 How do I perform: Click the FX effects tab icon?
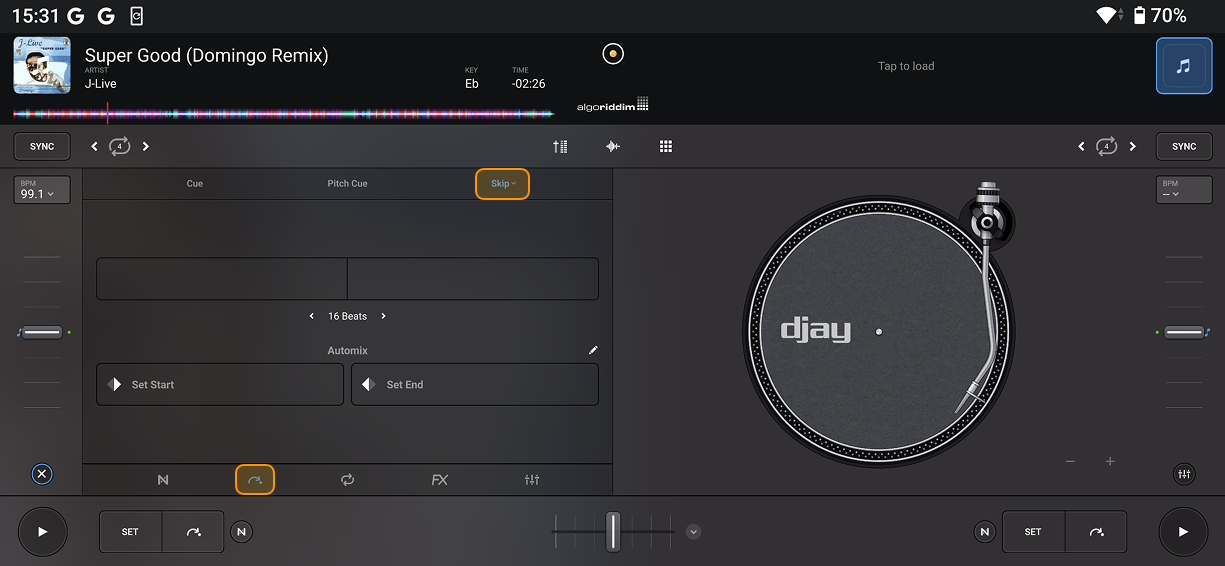tap(439, 480)
